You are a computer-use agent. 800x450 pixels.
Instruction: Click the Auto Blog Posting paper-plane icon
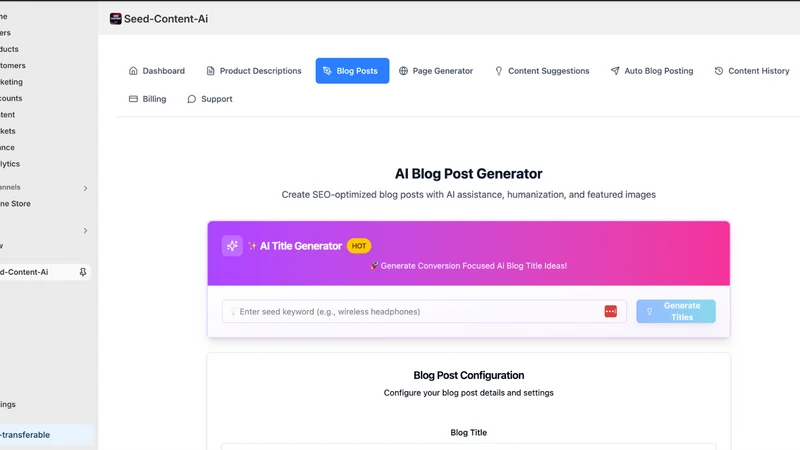(615, 71)
